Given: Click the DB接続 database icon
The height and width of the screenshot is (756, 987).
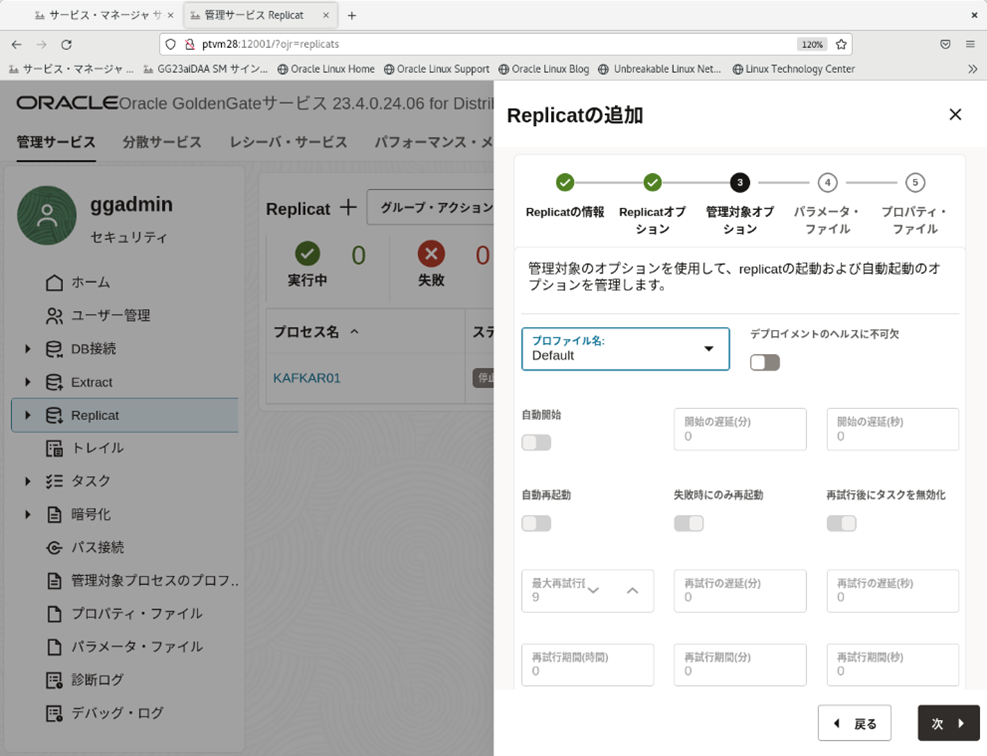Looking at the screenshot, I should (54, 349).
